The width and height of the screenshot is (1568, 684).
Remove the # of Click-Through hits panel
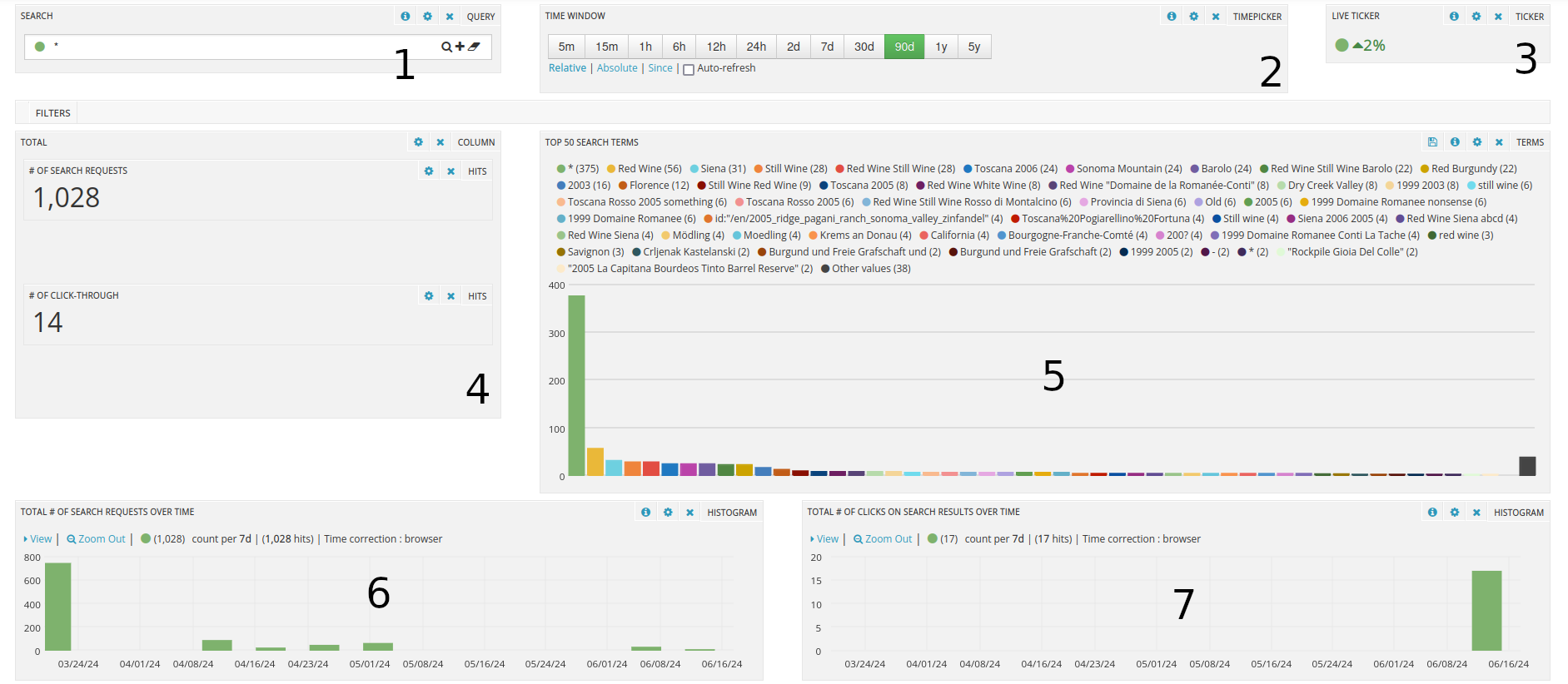click(450, 296)
